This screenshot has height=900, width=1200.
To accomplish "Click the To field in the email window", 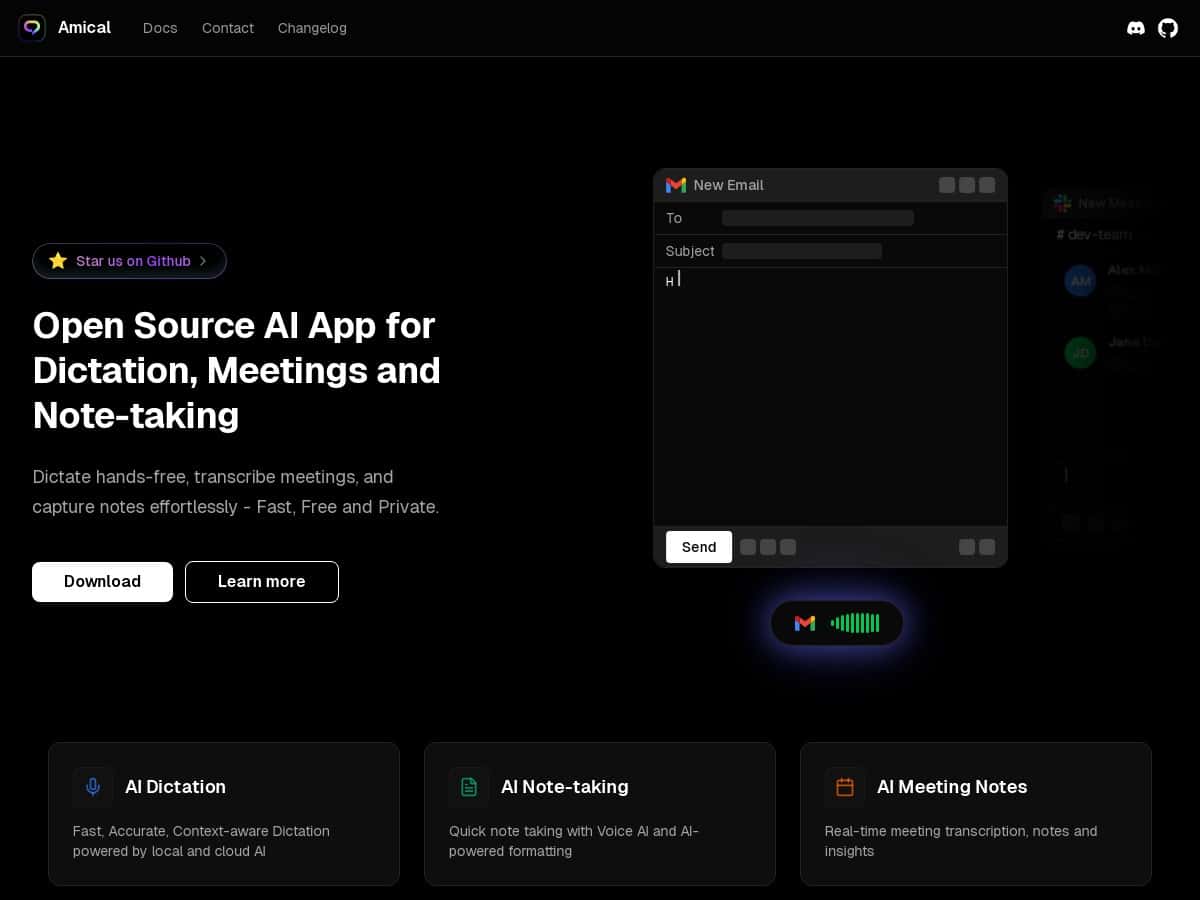I will pos(818,218).
